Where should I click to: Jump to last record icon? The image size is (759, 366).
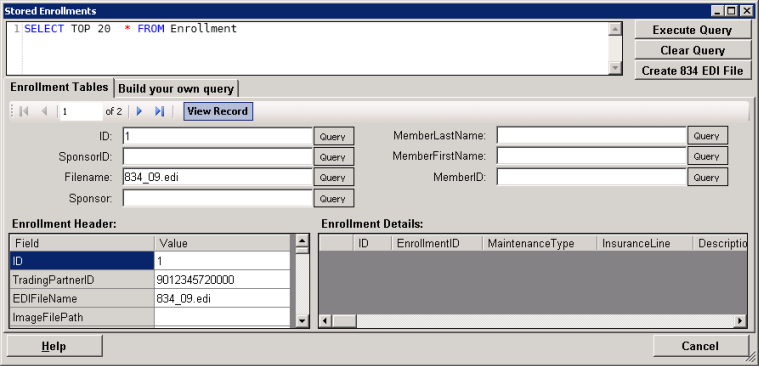(159, 111)
